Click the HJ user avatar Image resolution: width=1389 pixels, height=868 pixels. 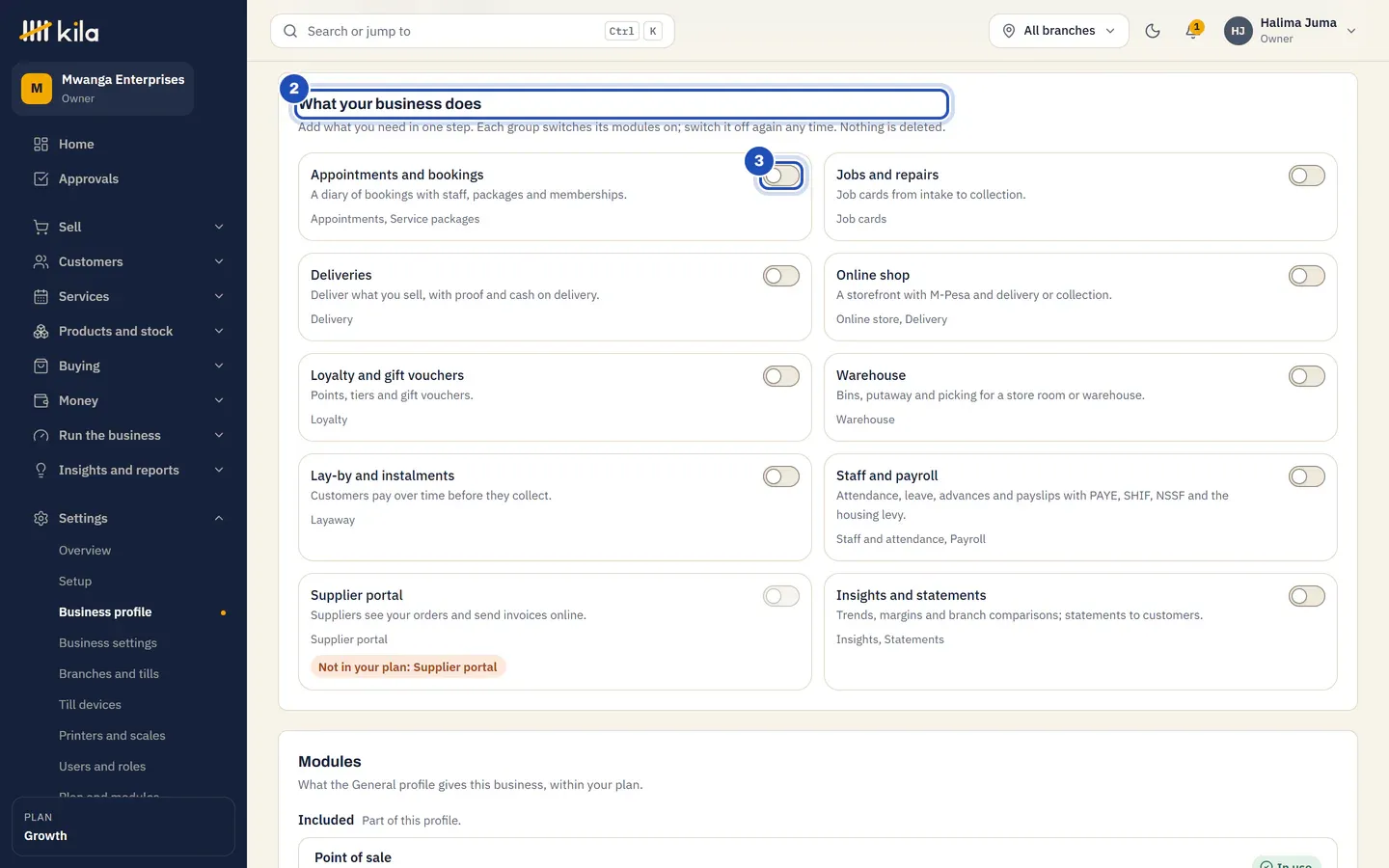pos(1239,31)
